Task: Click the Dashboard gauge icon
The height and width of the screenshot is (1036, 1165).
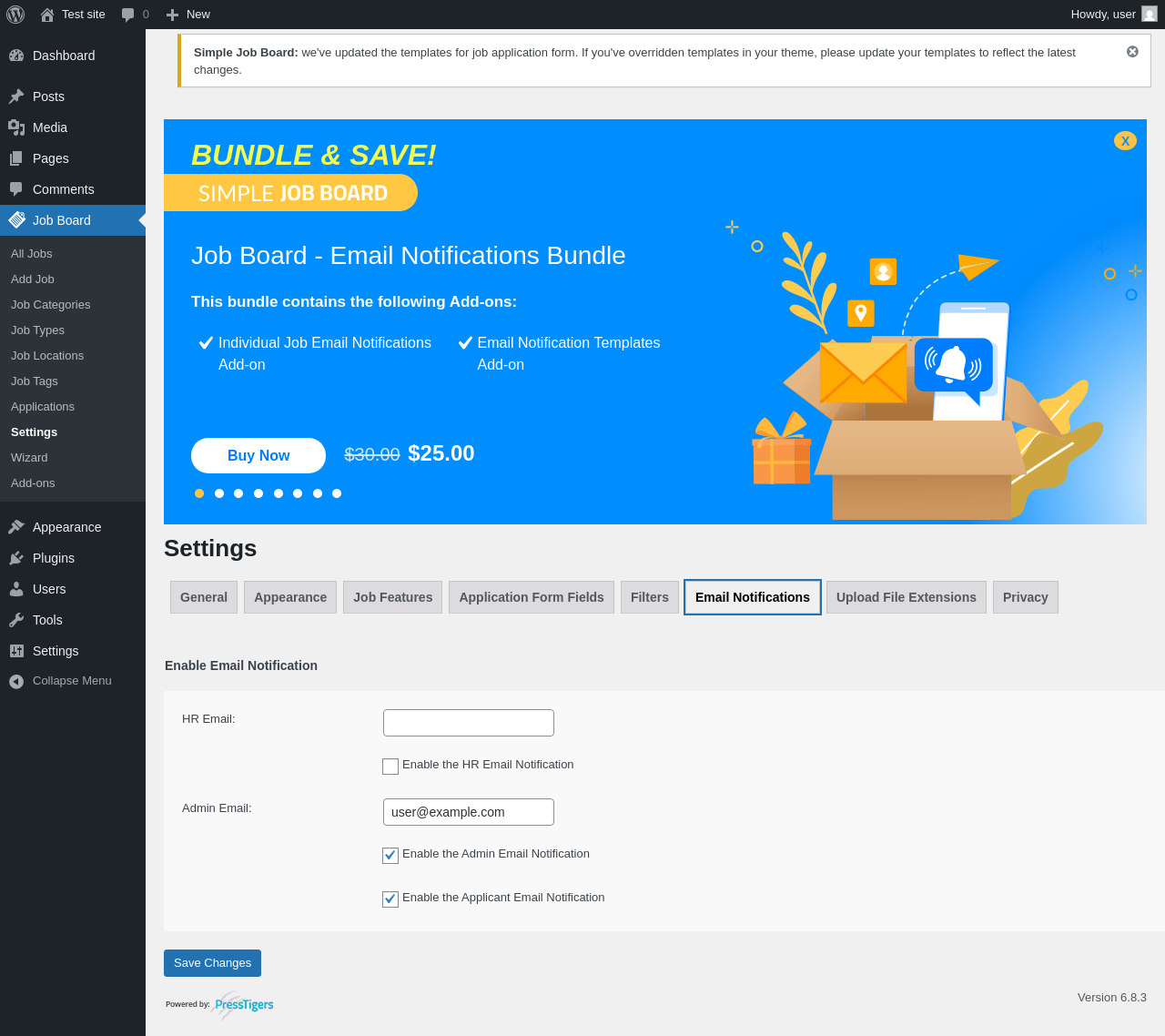Action: click(x=16, y=56)
